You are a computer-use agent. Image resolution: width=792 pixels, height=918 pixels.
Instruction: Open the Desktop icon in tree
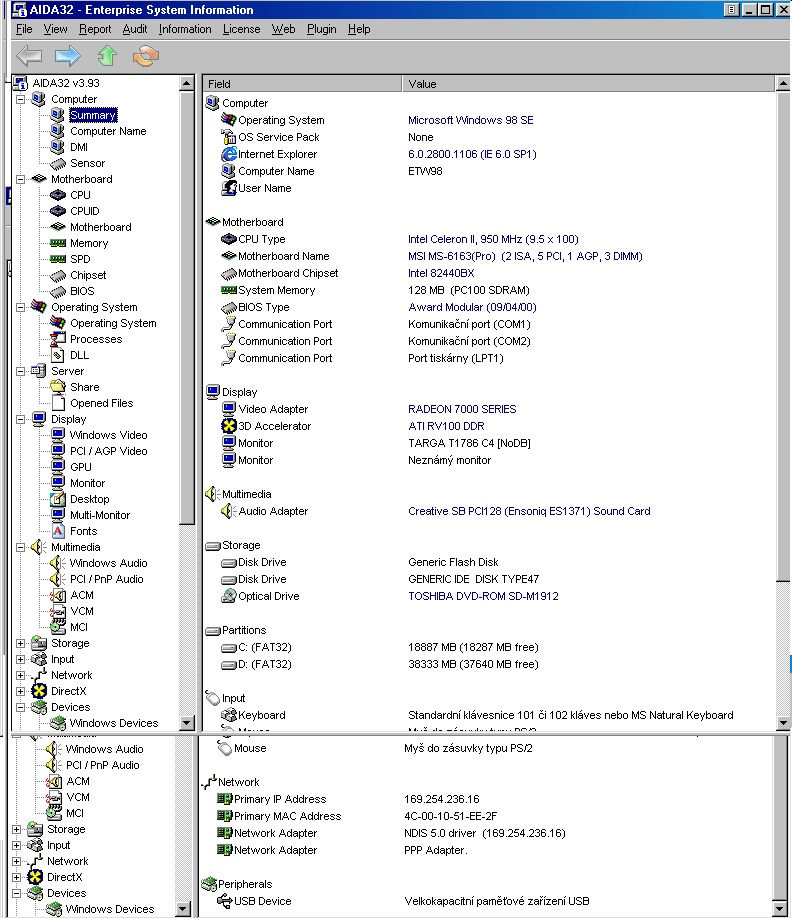(x=57, y=499)
